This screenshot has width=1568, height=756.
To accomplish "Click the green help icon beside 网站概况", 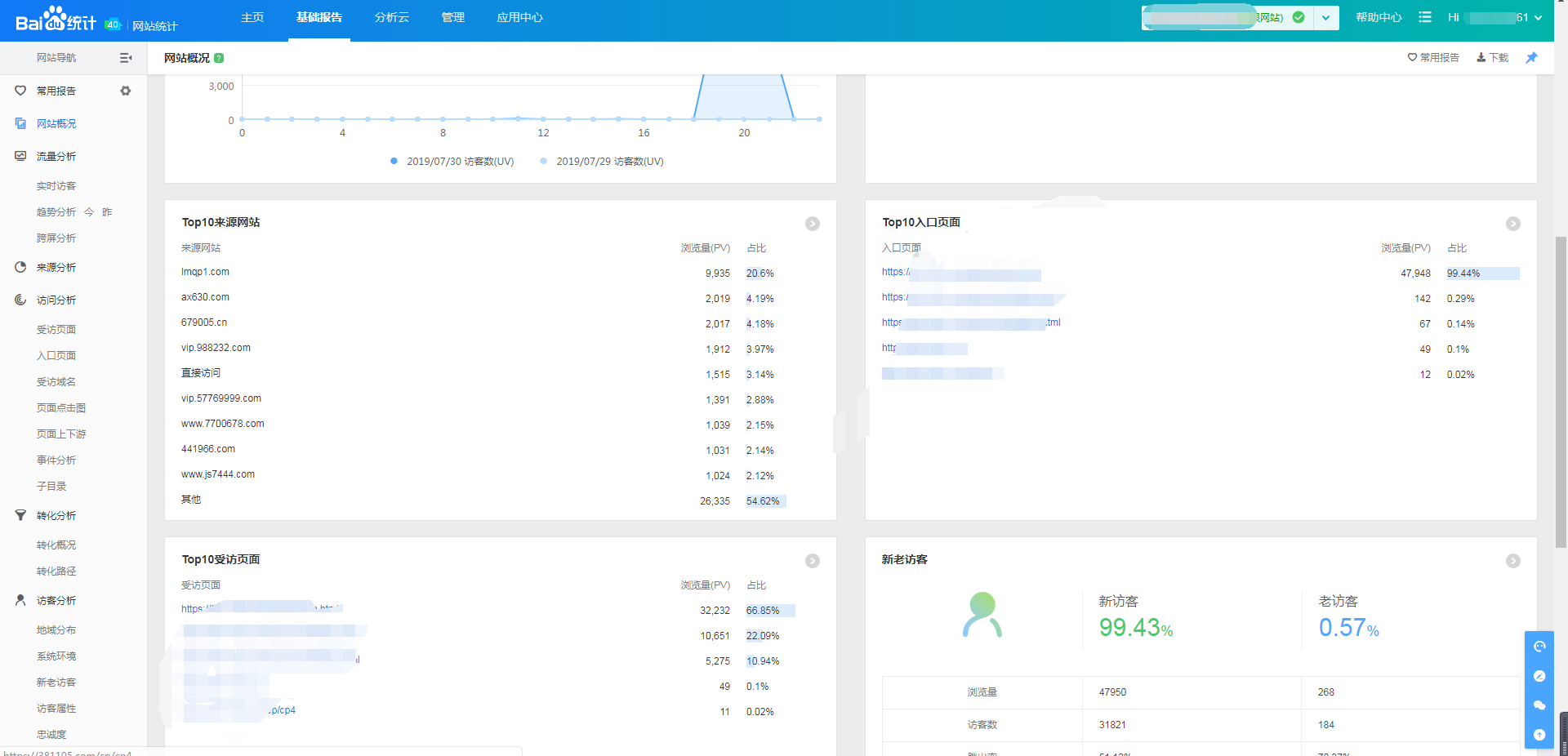I will tap(219, 58).
